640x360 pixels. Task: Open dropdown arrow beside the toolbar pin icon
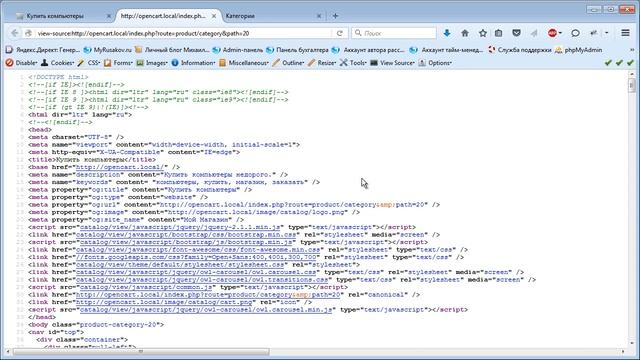click(x=607, y=33)
